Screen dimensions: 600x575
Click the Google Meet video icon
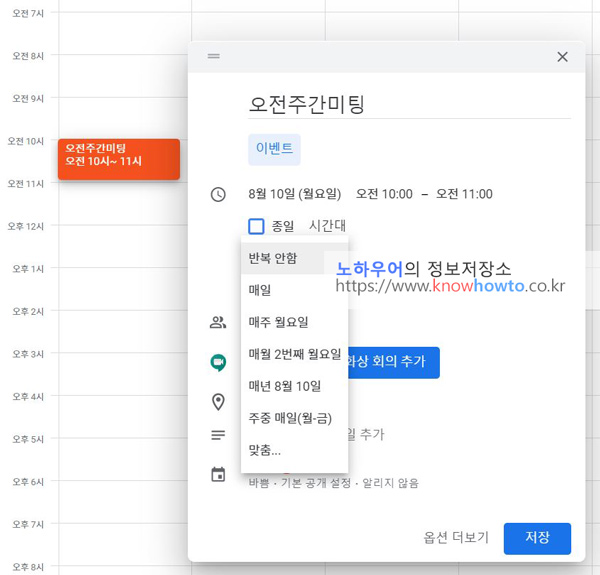coord(218,363)
